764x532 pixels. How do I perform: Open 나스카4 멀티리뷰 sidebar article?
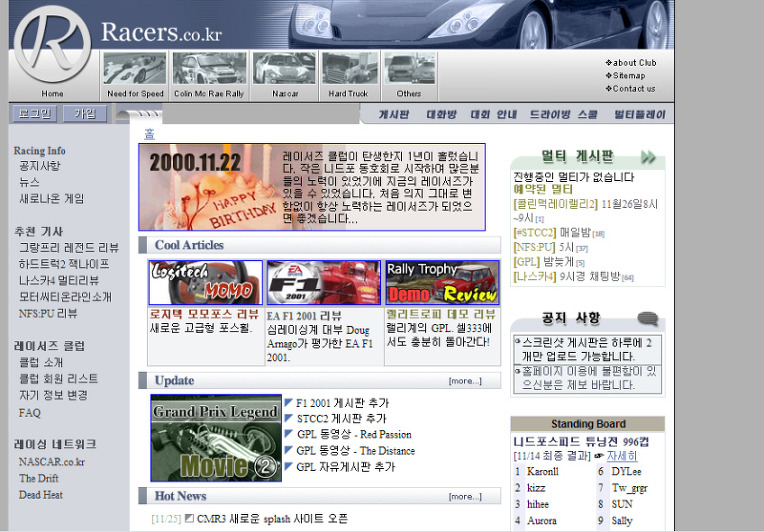pos(59,281)
